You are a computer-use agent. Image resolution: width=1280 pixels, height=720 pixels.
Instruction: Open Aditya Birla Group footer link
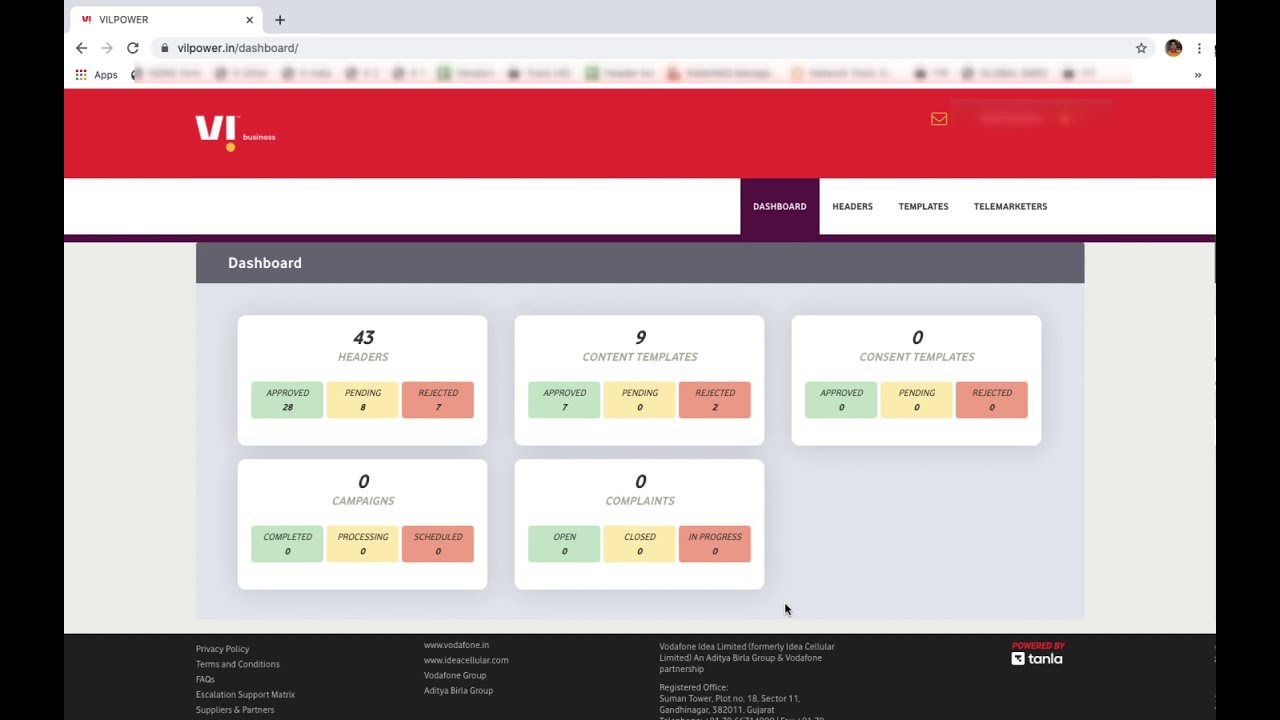[458, 690]
